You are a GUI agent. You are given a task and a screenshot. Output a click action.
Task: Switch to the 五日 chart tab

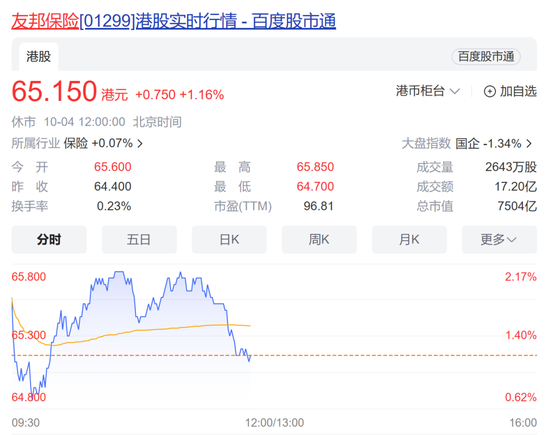coord(139,240)
